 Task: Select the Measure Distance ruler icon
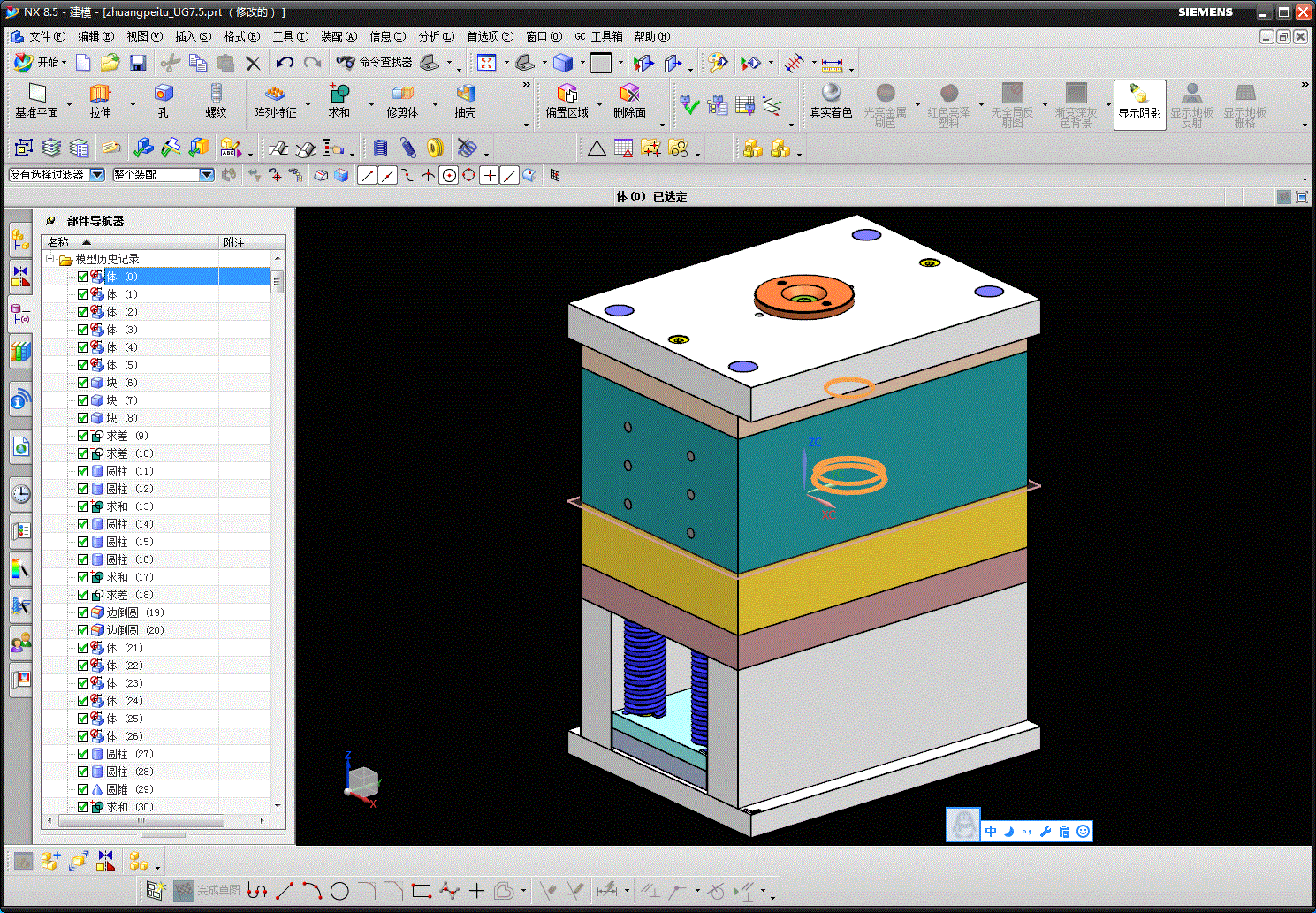(x=832, y=64)
